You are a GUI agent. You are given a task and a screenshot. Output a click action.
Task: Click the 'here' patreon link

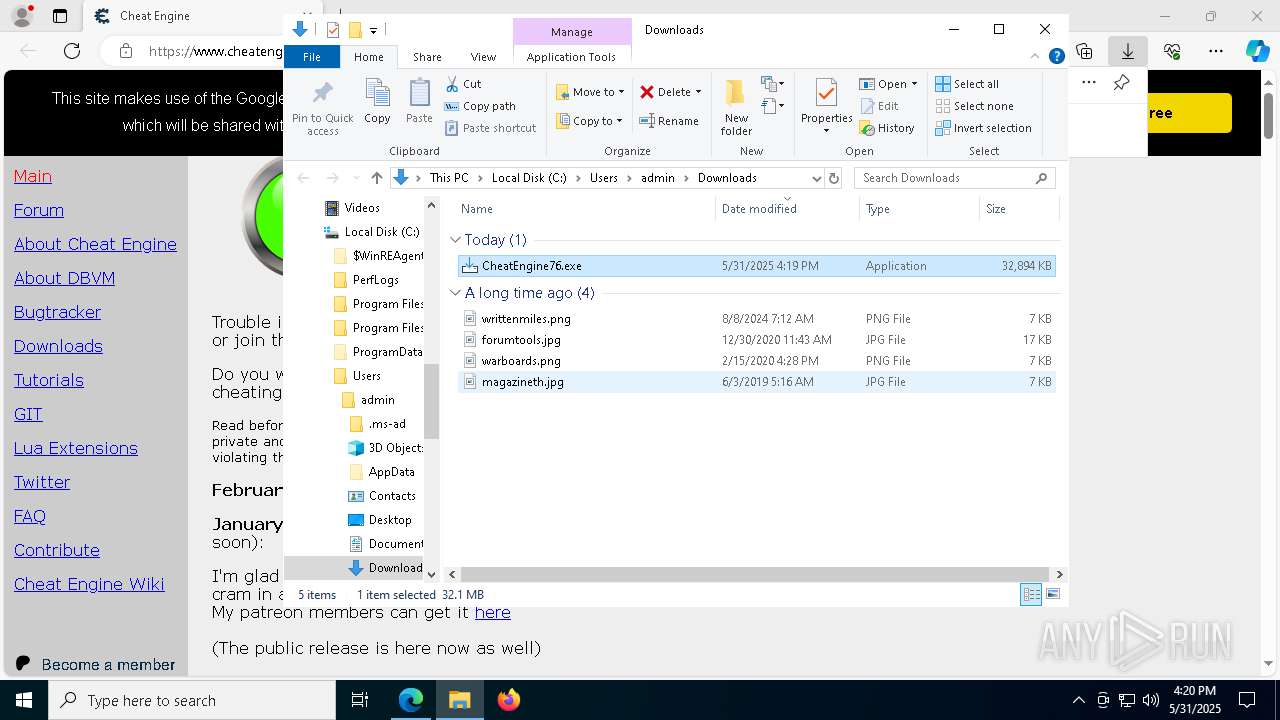492,612
